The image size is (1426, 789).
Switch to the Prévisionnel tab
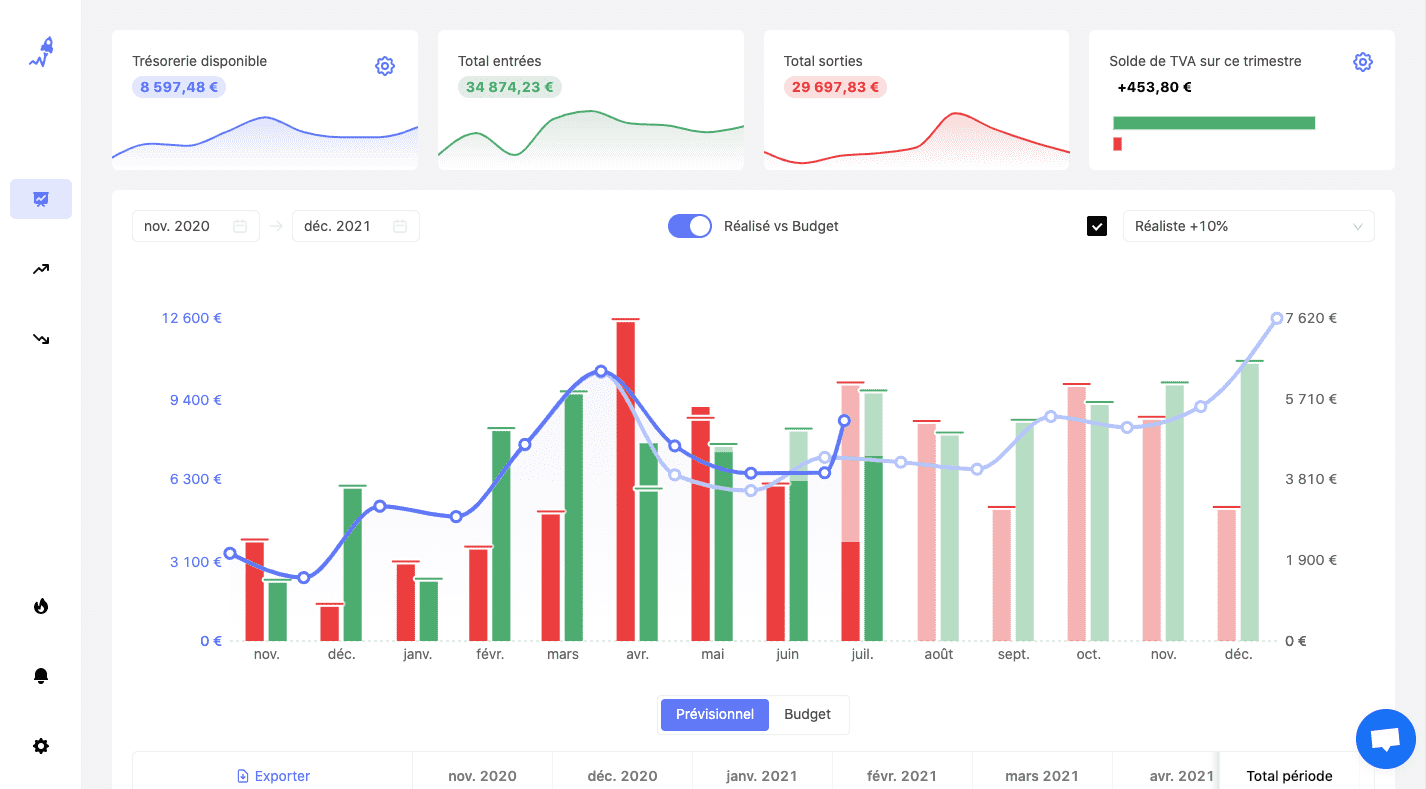(714, 714)
